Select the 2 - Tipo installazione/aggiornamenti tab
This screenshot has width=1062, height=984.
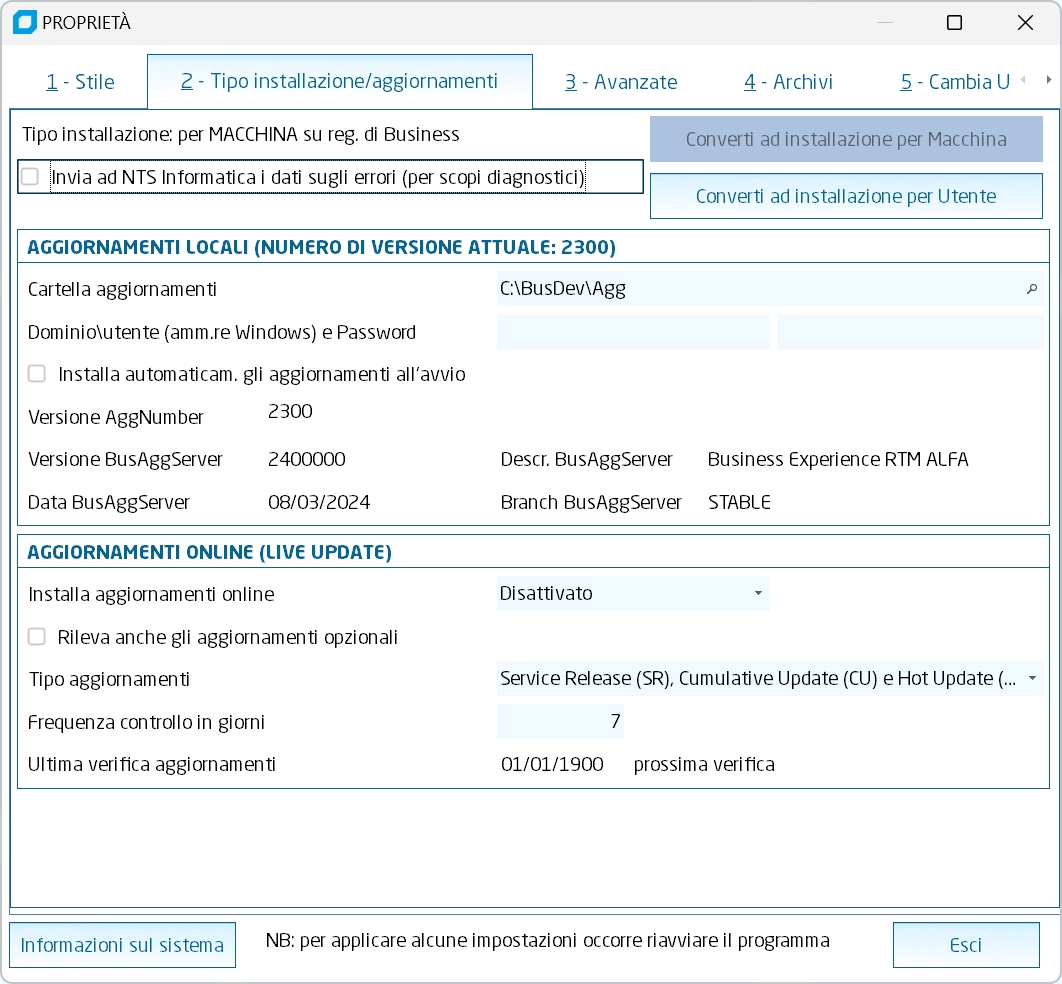[x=339, y=81]
